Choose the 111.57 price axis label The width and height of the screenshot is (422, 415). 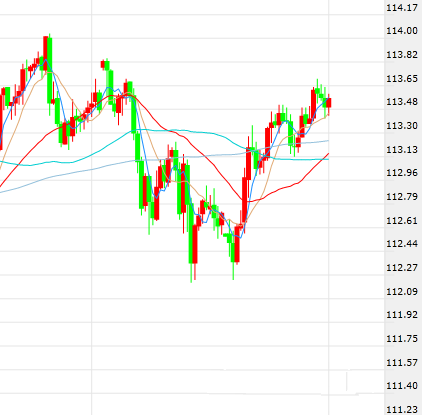[402, 363]
